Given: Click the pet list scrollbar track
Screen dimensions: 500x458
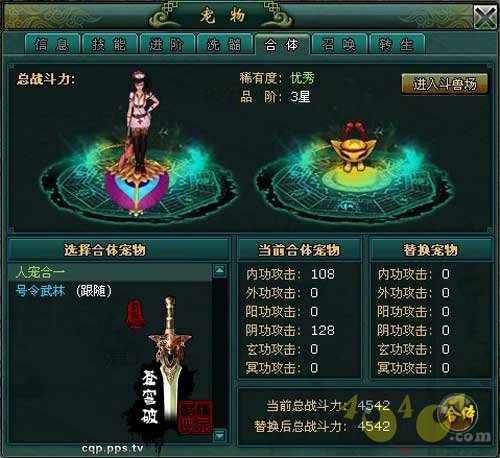Looking at the screenshot, I should pos(220,353).
